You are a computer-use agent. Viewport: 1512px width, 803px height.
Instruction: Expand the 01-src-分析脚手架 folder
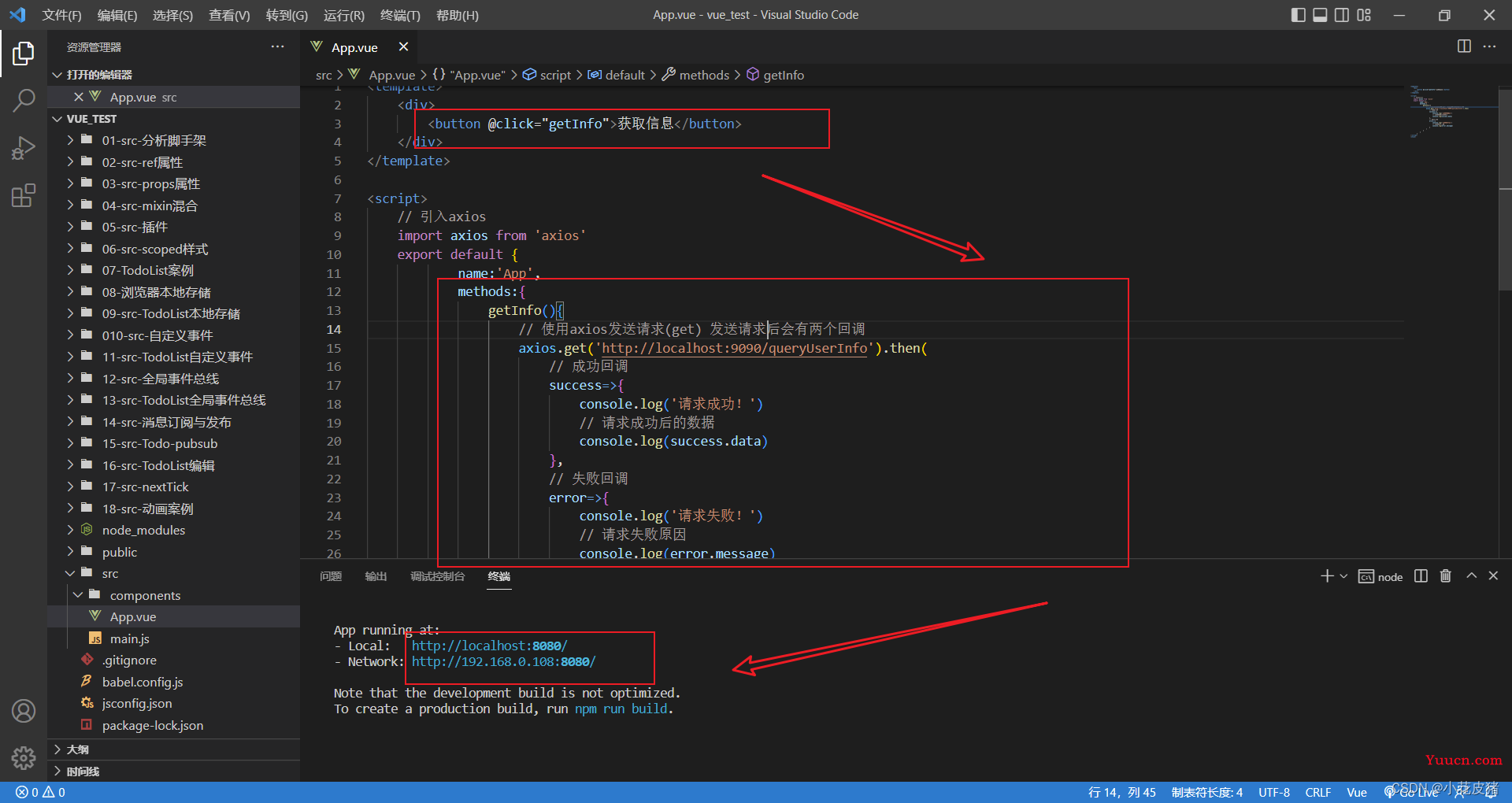(173, 140)
